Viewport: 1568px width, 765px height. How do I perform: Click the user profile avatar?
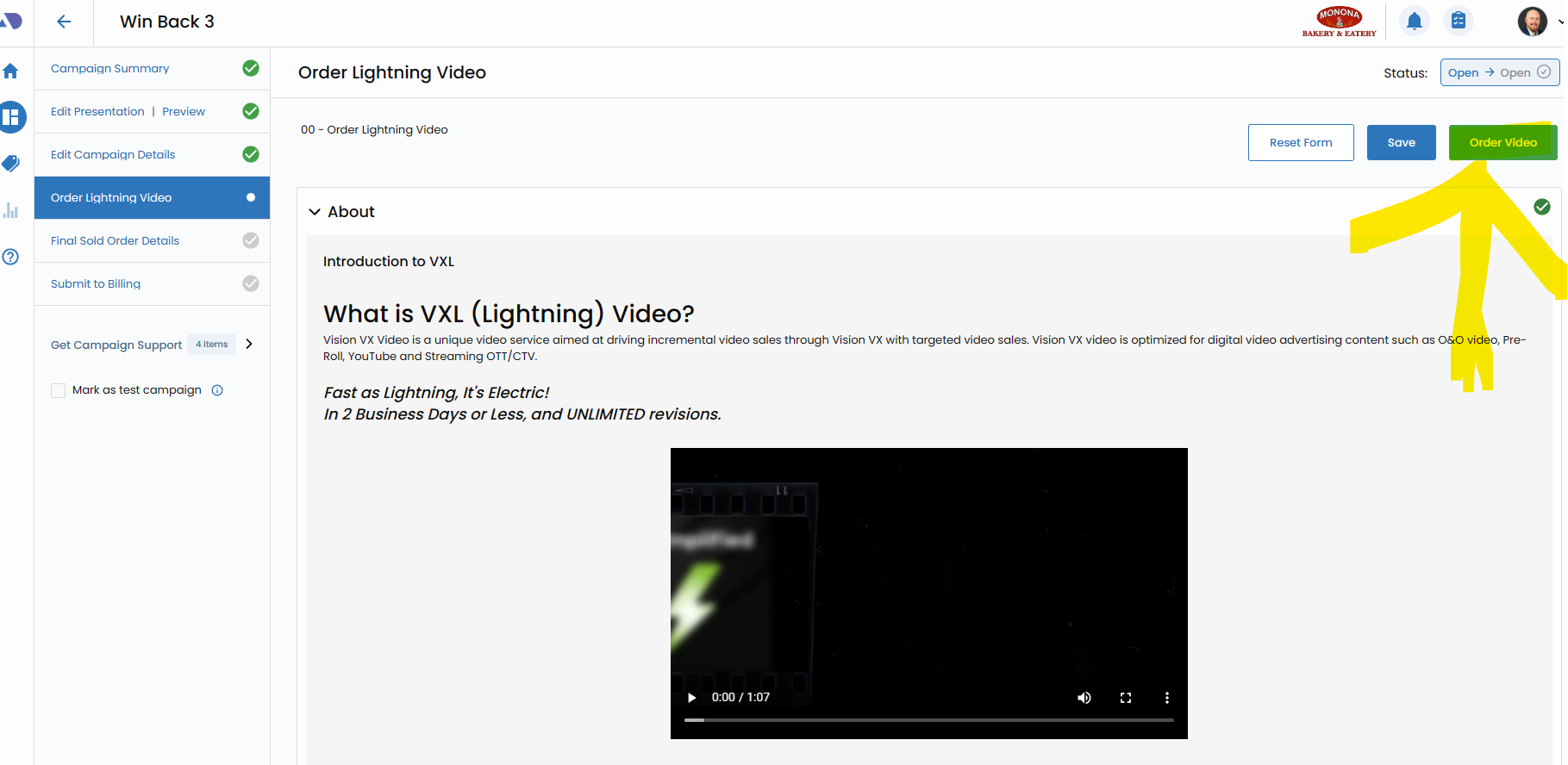(1532, 22)
